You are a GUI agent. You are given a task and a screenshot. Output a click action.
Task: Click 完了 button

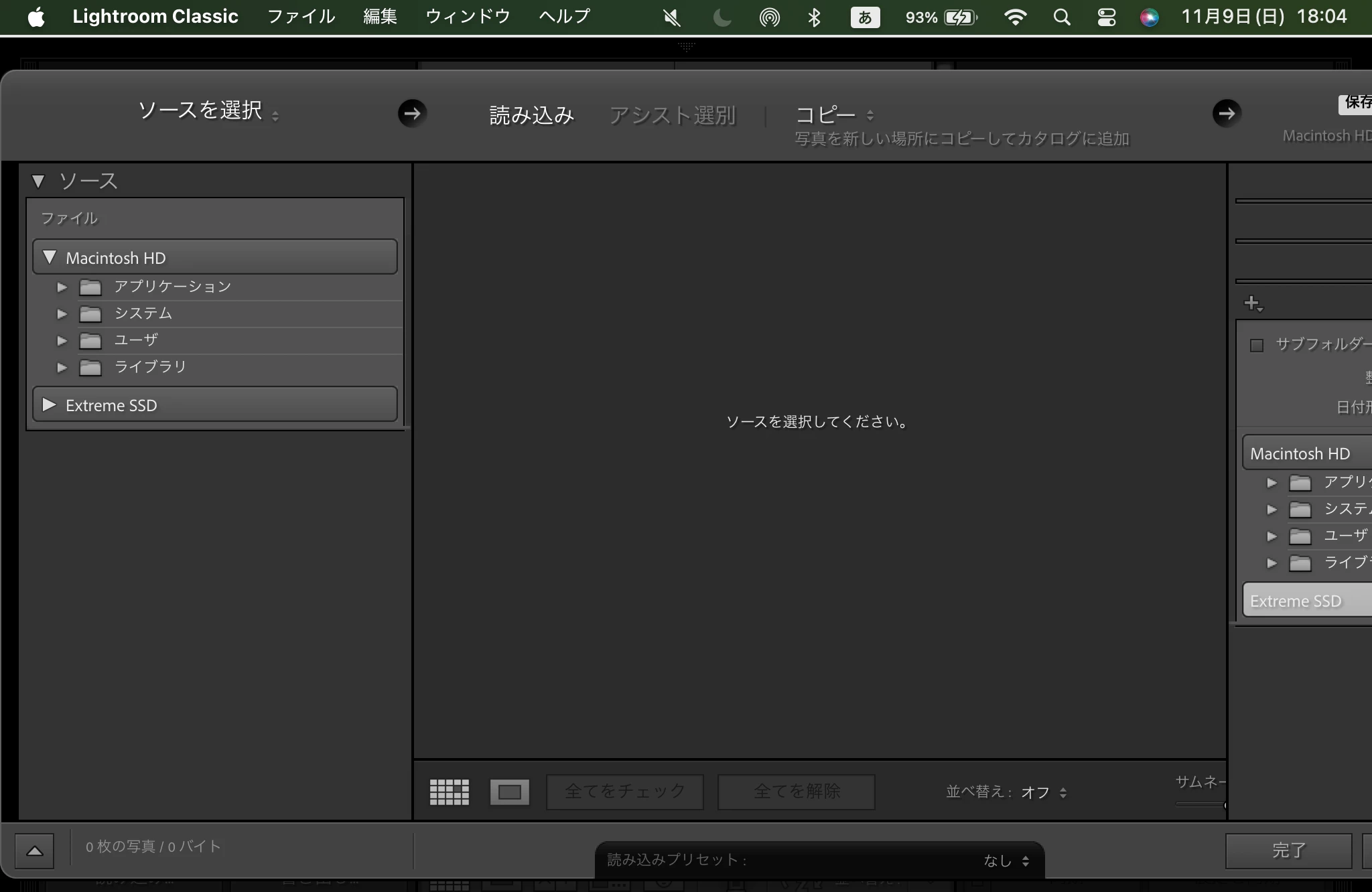(x=1288, y=850)
